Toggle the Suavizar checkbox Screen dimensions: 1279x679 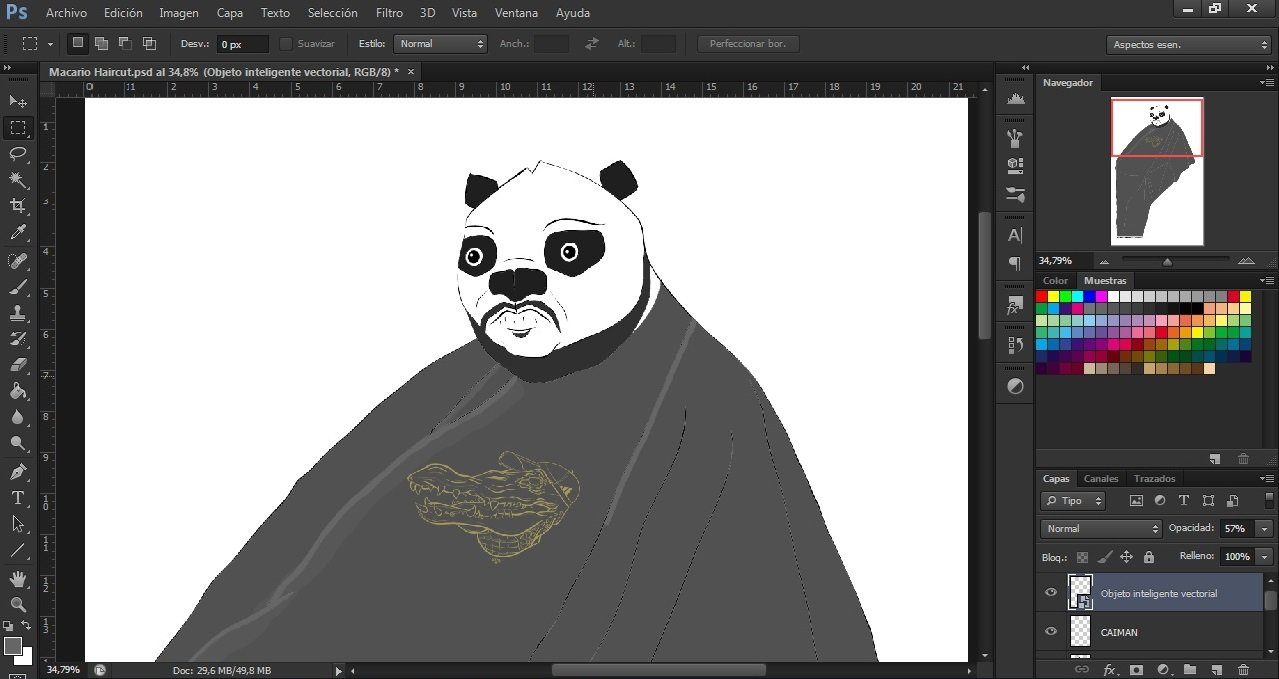(x=286, y=44)
